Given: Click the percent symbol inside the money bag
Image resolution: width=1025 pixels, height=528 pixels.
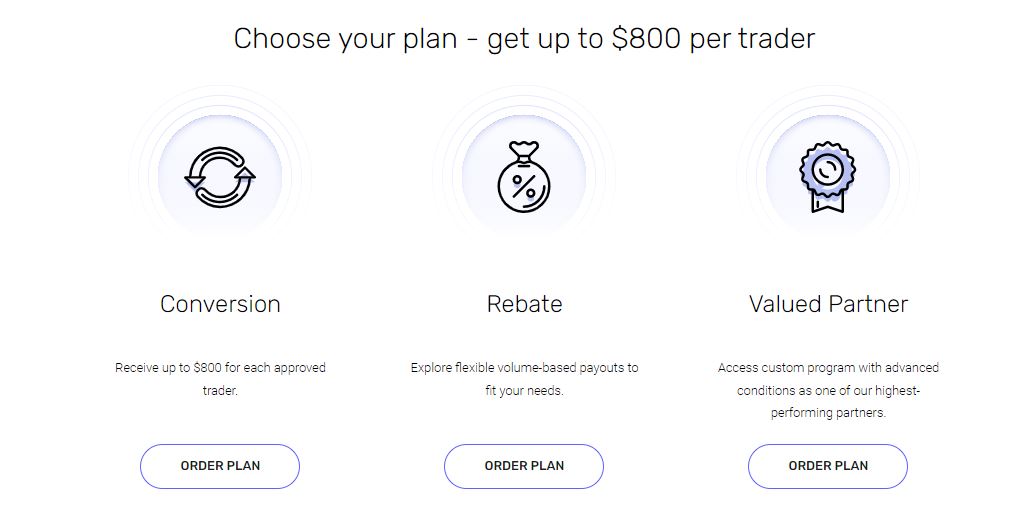Looking at the screenshot, I should click(524, 186).
